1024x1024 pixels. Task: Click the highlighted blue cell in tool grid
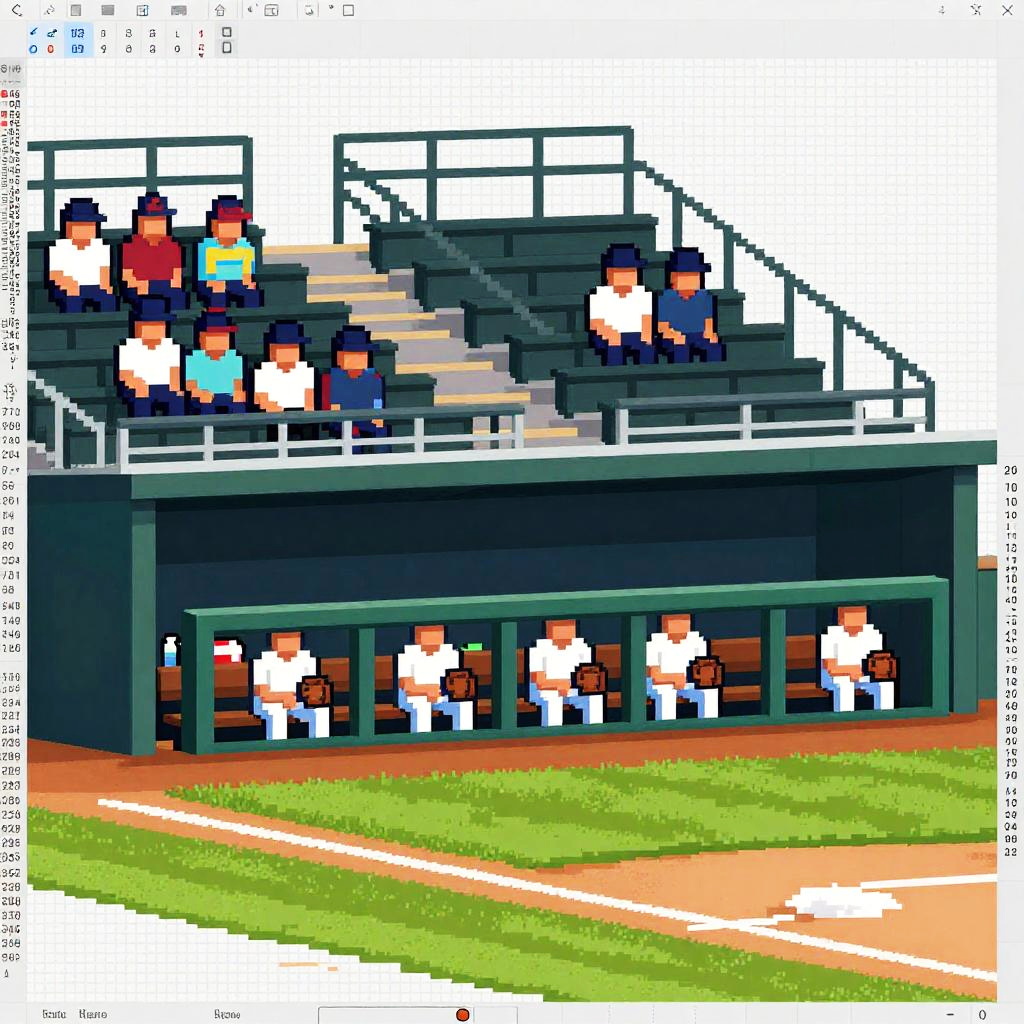(x=78, y=40)
